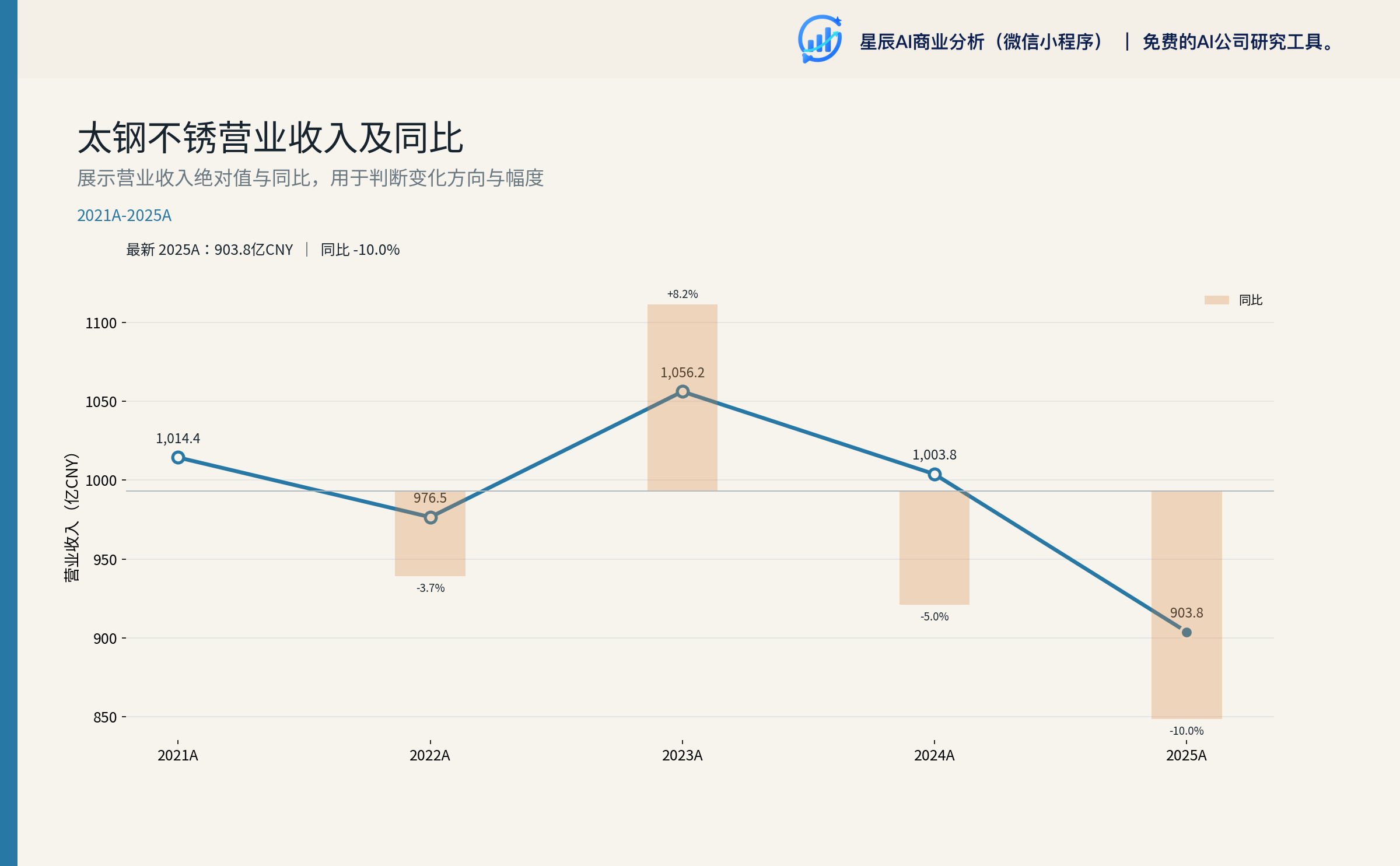Click the -10.0% label under the bar
The image size is (1400, 866).
[x=1186, y=731]
